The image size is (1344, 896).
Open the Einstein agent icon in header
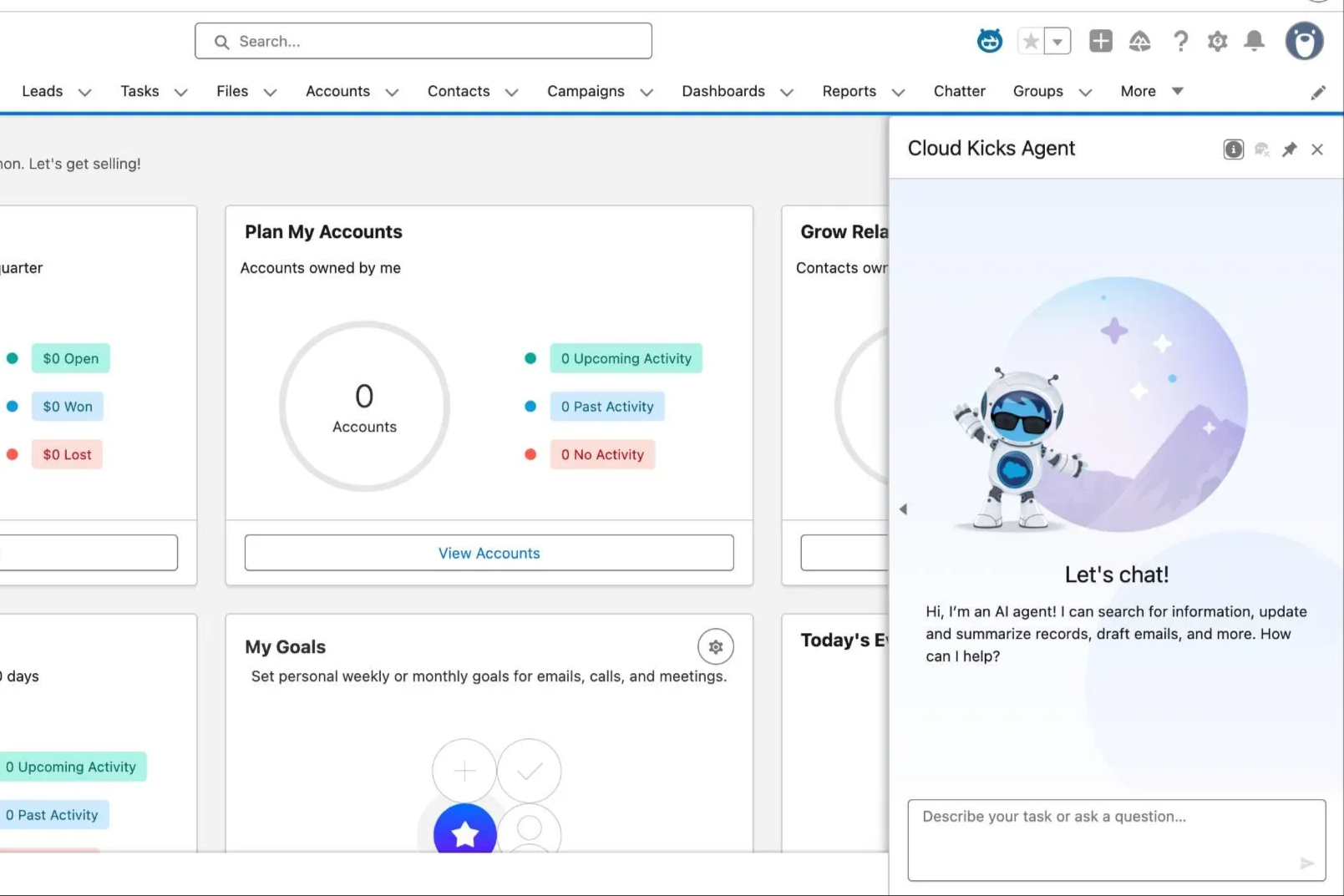[990, 40]
